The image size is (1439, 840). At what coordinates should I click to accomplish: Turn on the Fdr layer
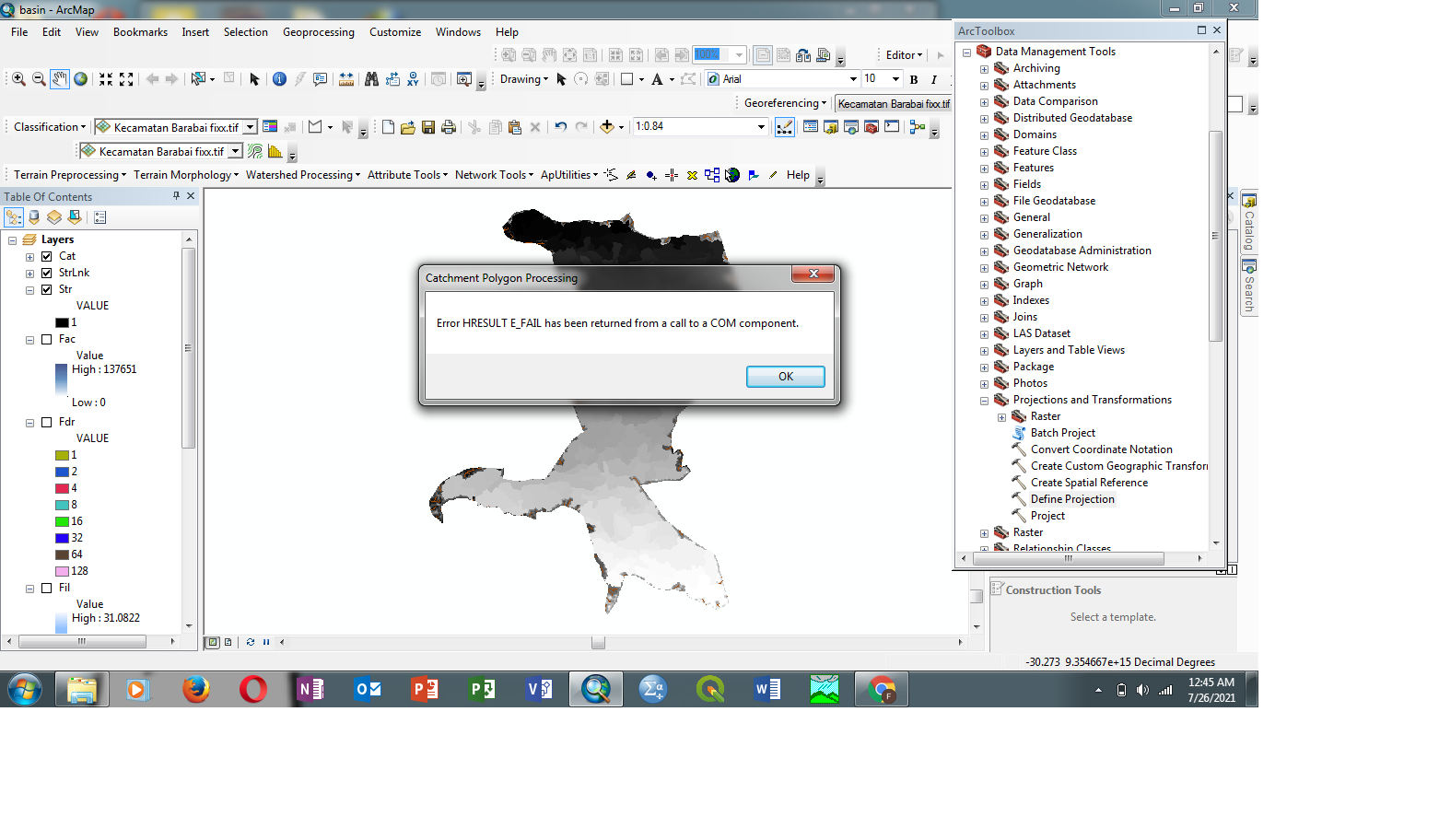click(46, 421)
